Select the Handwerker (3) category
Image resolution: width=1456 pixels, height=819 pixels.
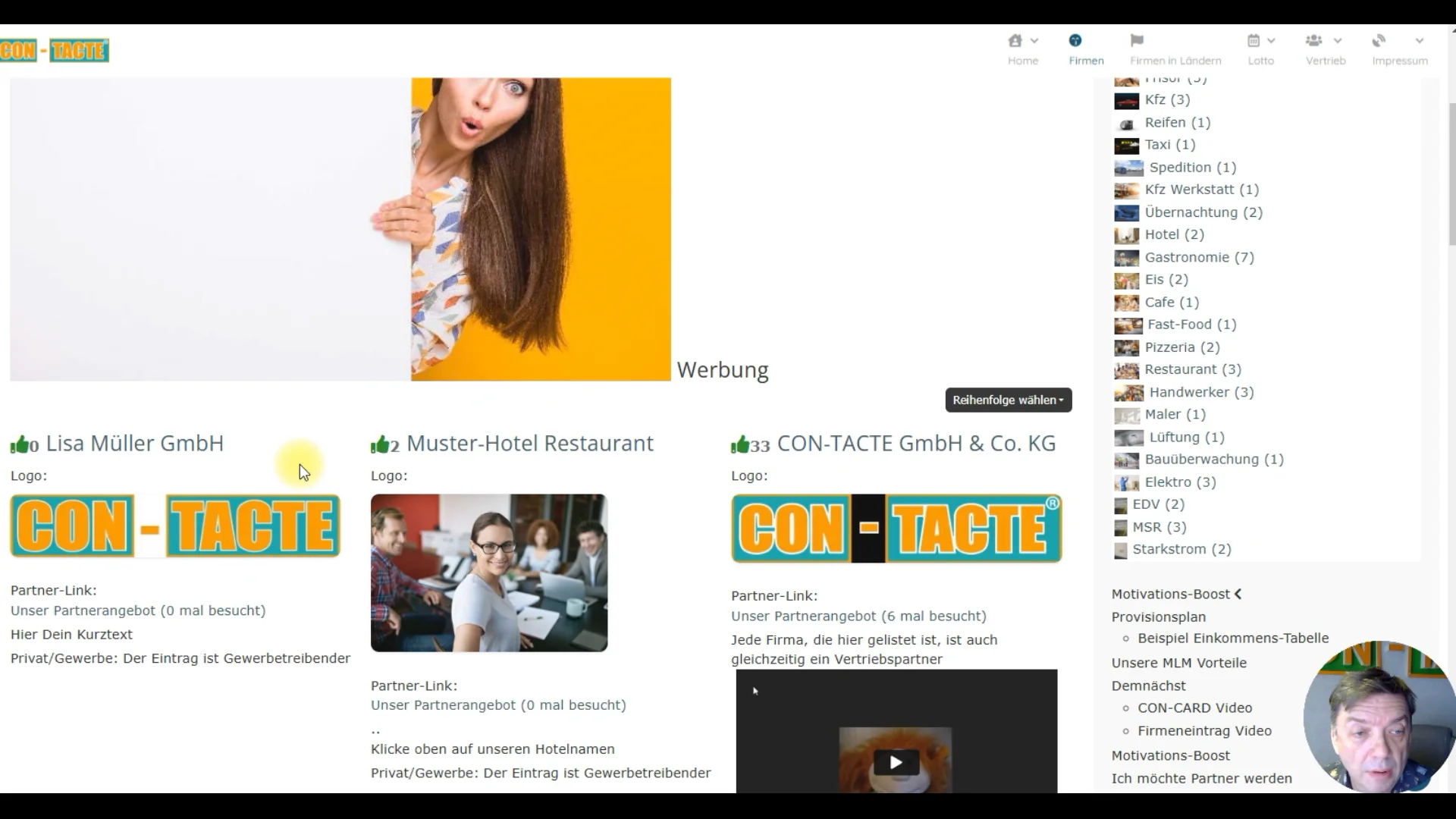1201,393
